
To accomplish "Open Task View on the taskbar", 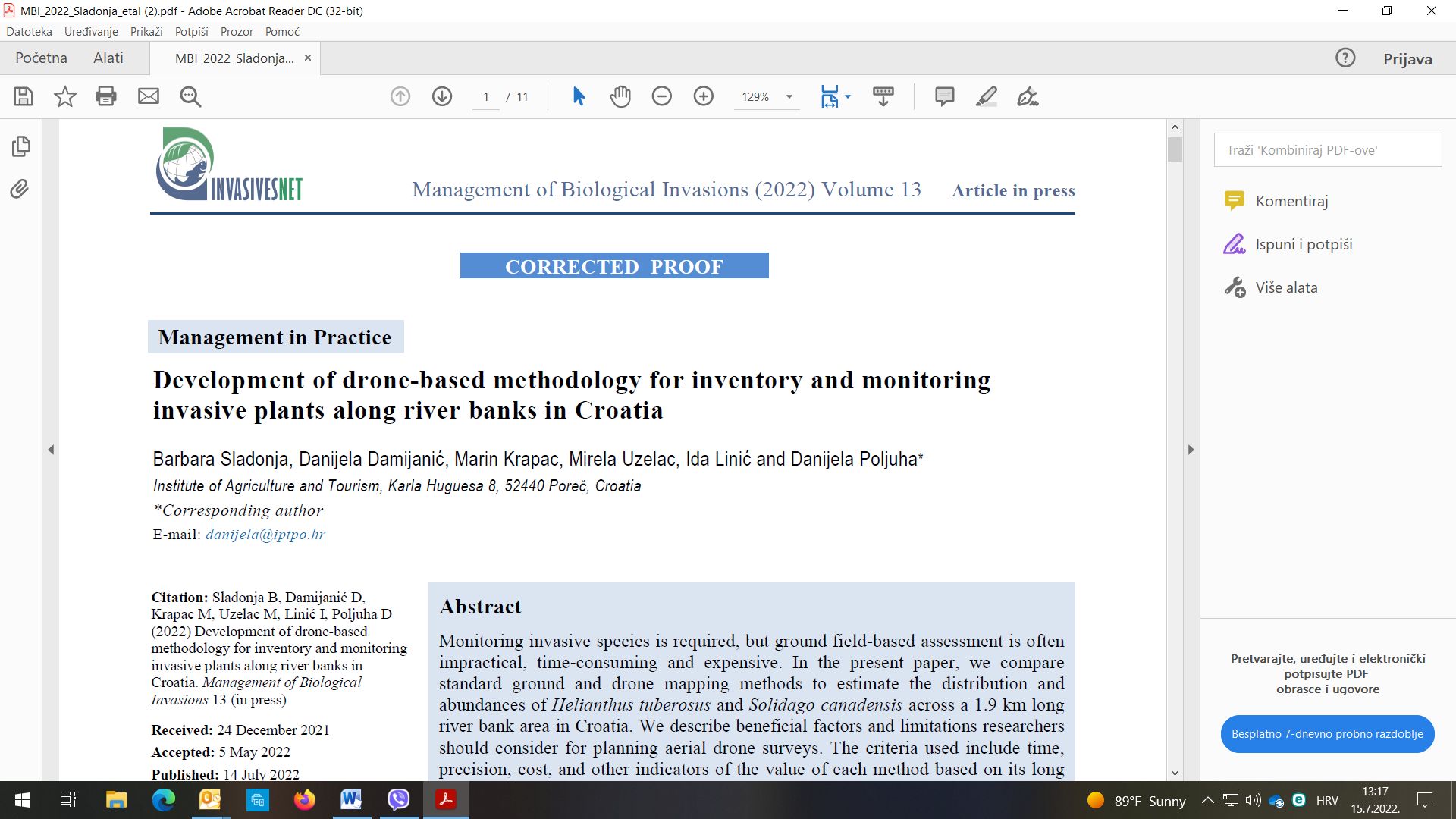I will 68,800.
